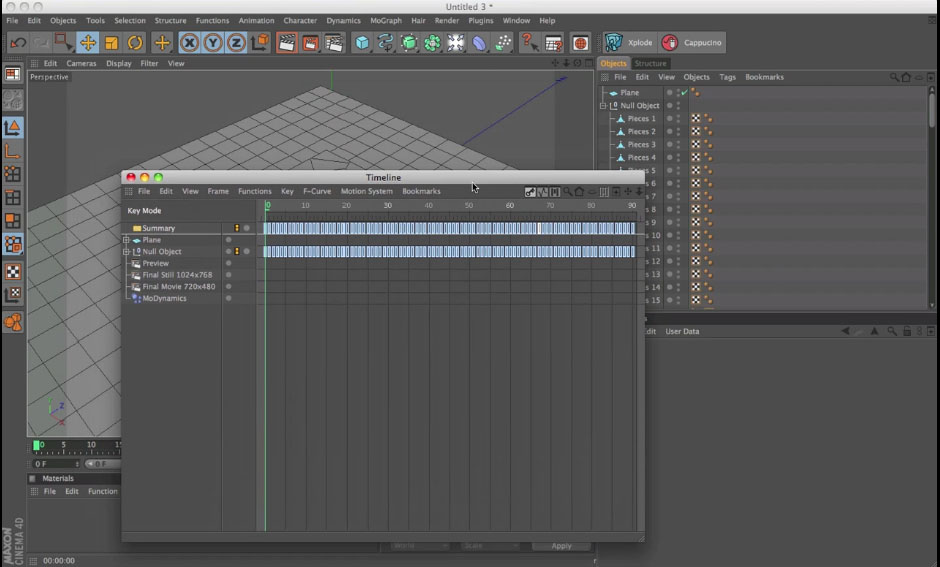The height and width of the screenshot is (567, 940).
Task: Click Pieces 1 checkerboard texture tag
Action: 695,119
